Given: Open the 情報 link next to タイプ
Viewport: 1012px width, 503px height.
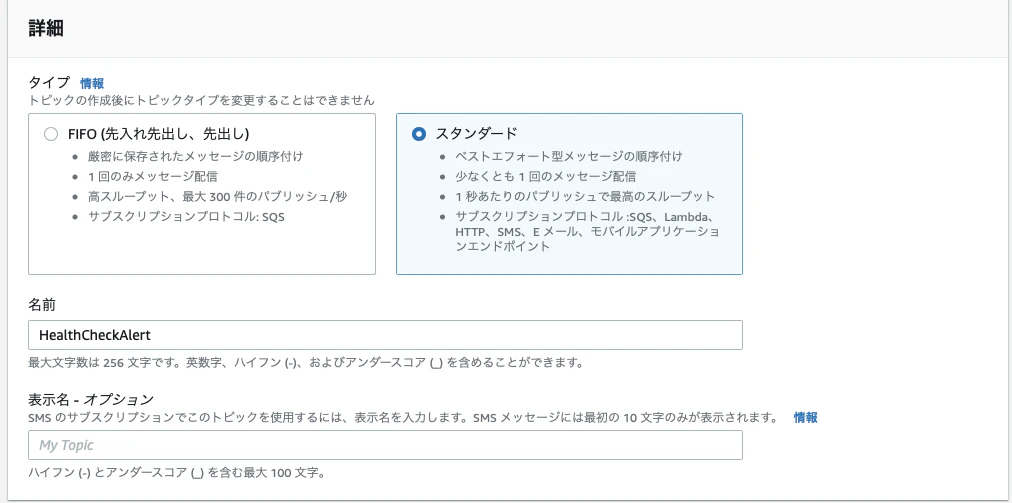Looking at the screenshot, I should tap(92, 83).
